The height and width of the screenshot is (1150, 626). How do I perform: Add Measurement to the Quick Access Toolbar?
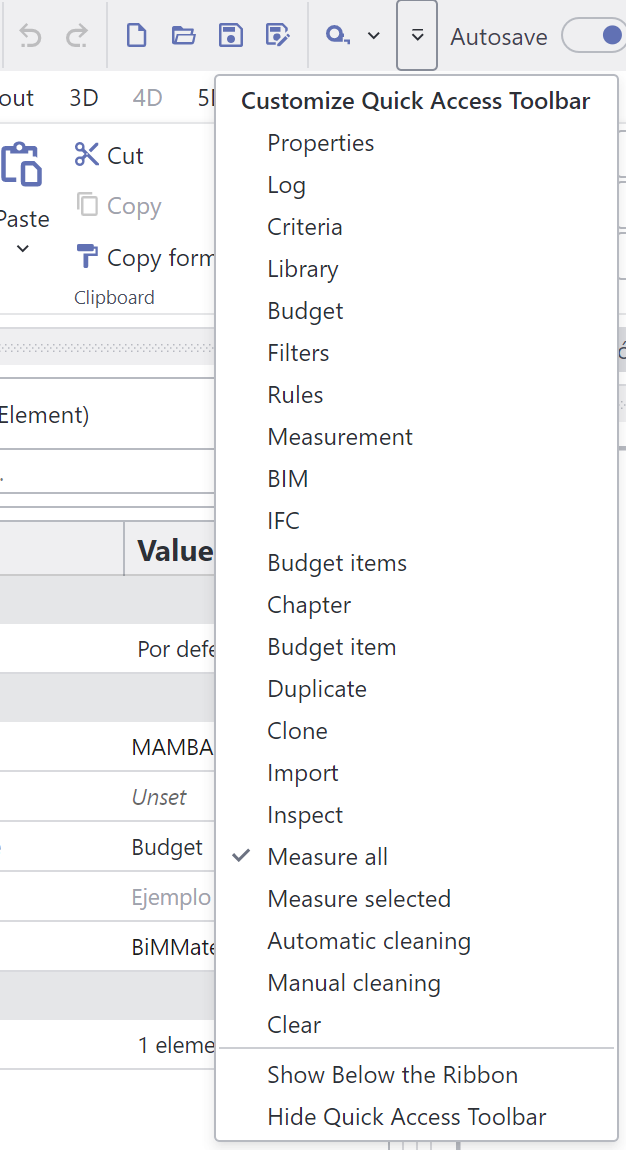click(x=416, y=437)
